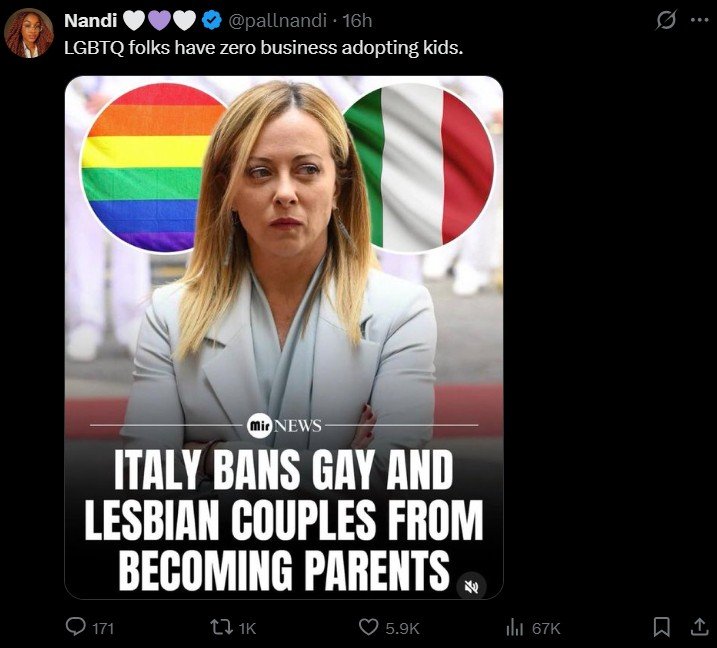Click the 16h timestamp link

[x=357, y=21]
